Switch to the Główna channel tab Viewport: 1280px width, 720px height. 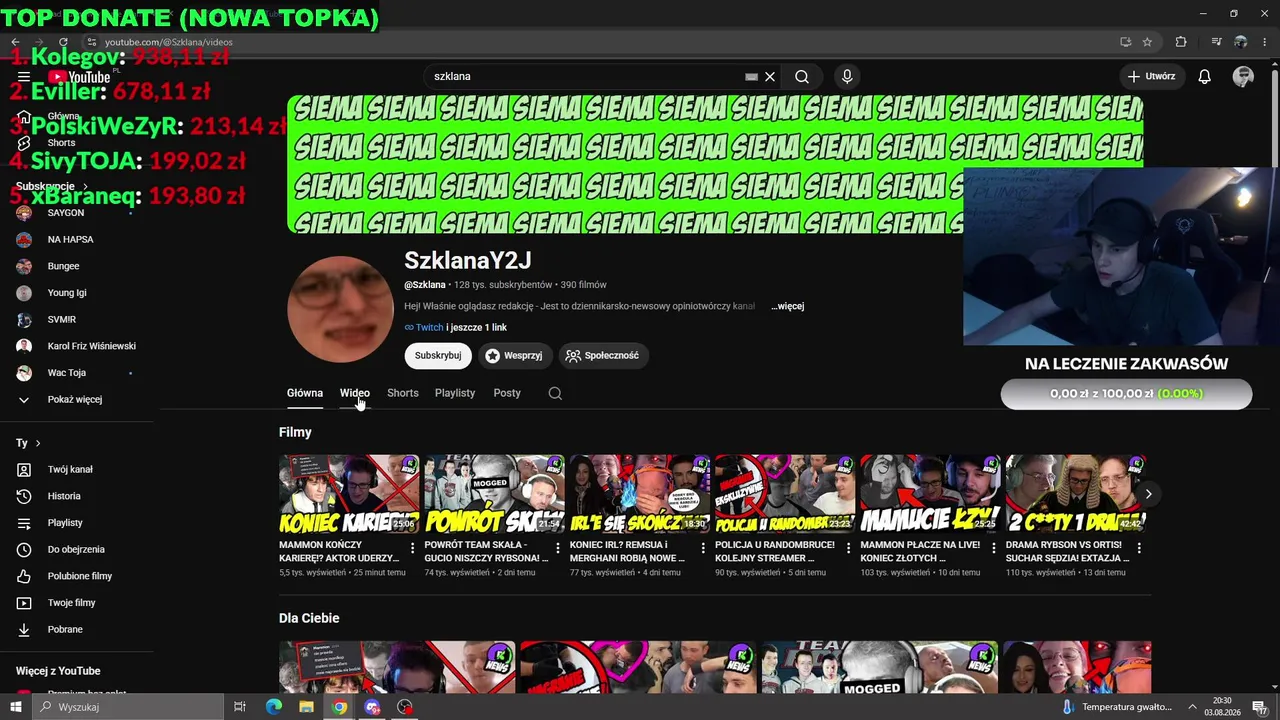click(305, 393)
